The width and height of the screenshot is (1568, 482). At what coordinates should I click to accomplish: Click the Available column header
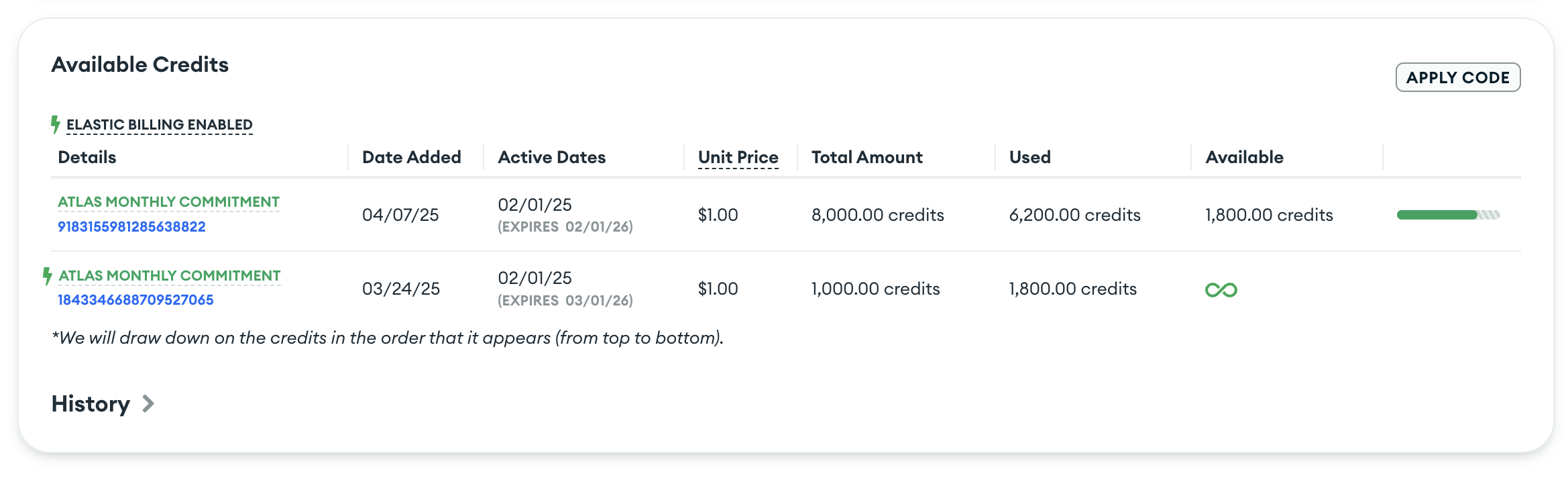point(1244,156)
